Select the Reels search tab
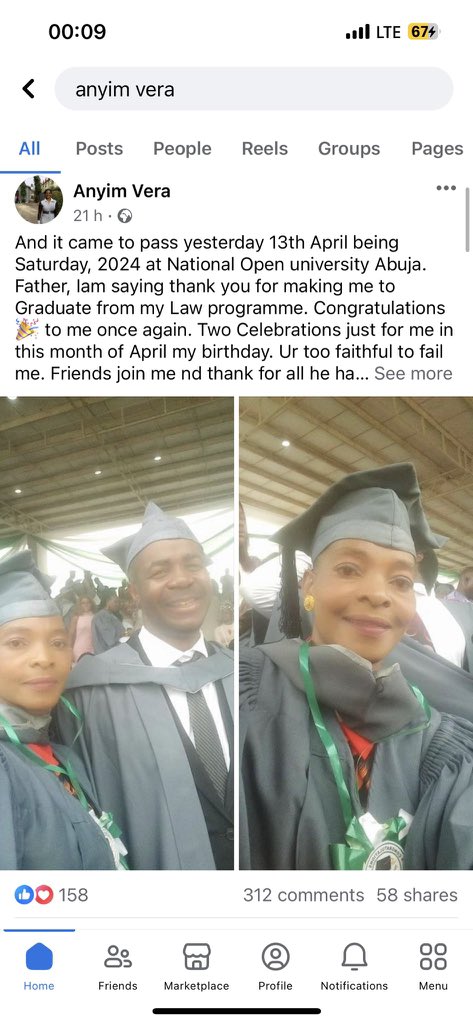The width and height of the screenshot is (473, 1024). (265, 149)
